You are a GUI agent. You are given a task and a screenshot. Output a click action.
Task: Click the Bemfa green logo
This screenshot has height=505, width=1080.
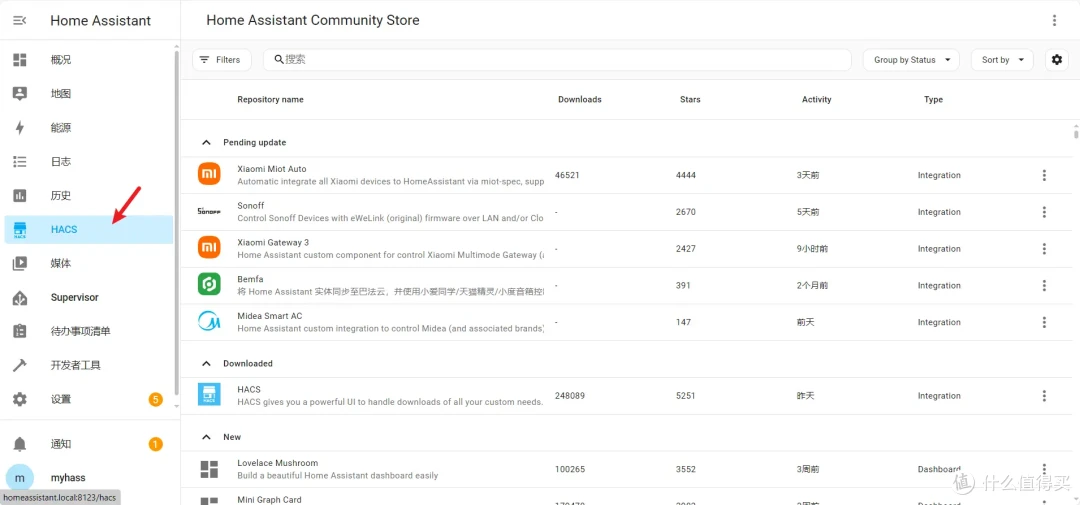click(x=209, y=285)
